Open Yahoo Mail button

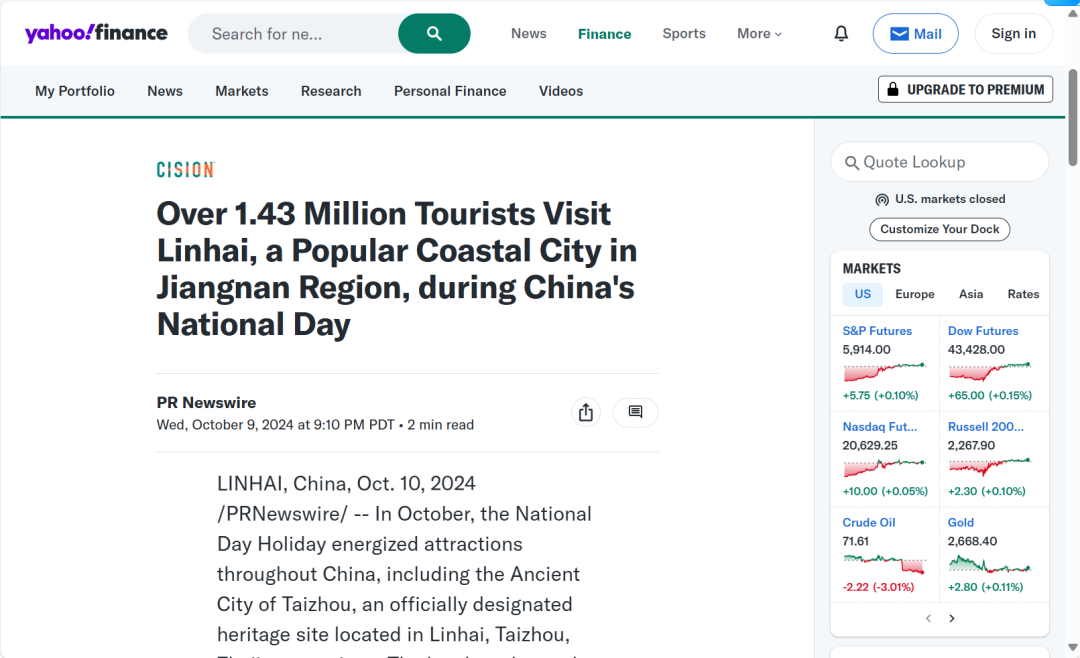915,34
